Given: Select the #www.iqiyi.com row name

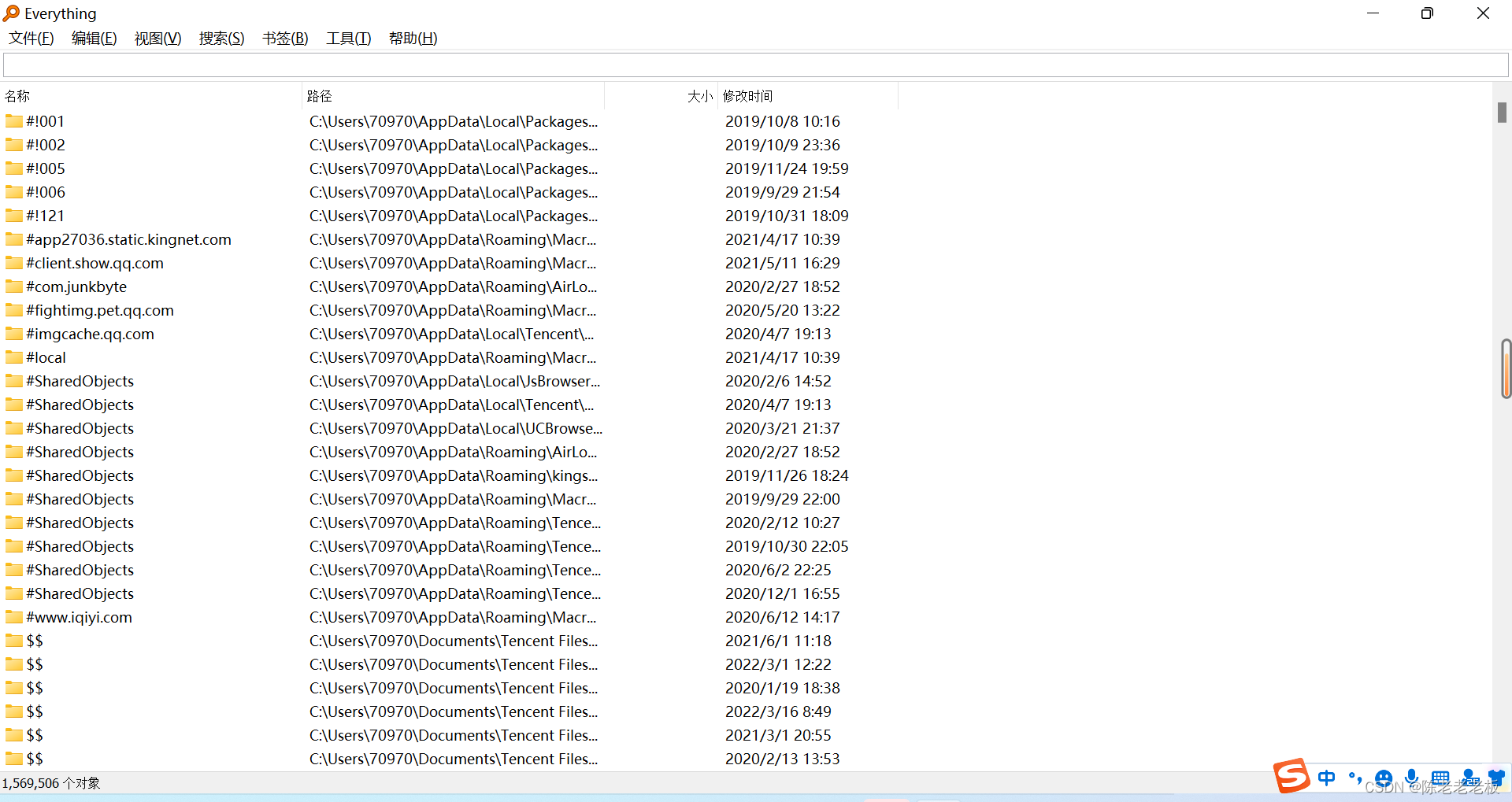Looking at the screenshot, I should click(80, 617).
